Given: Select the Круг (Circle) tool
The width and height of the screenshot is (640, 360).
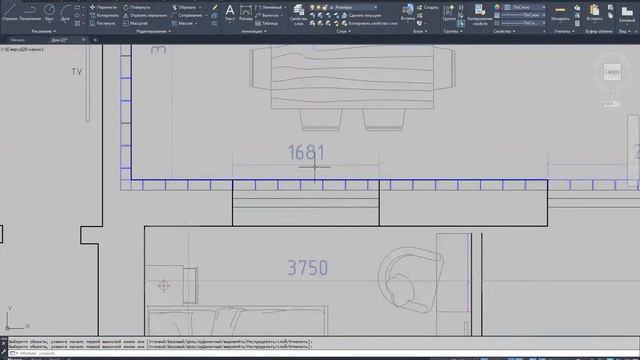Looking at the screenshot, I should click(49, 12).
